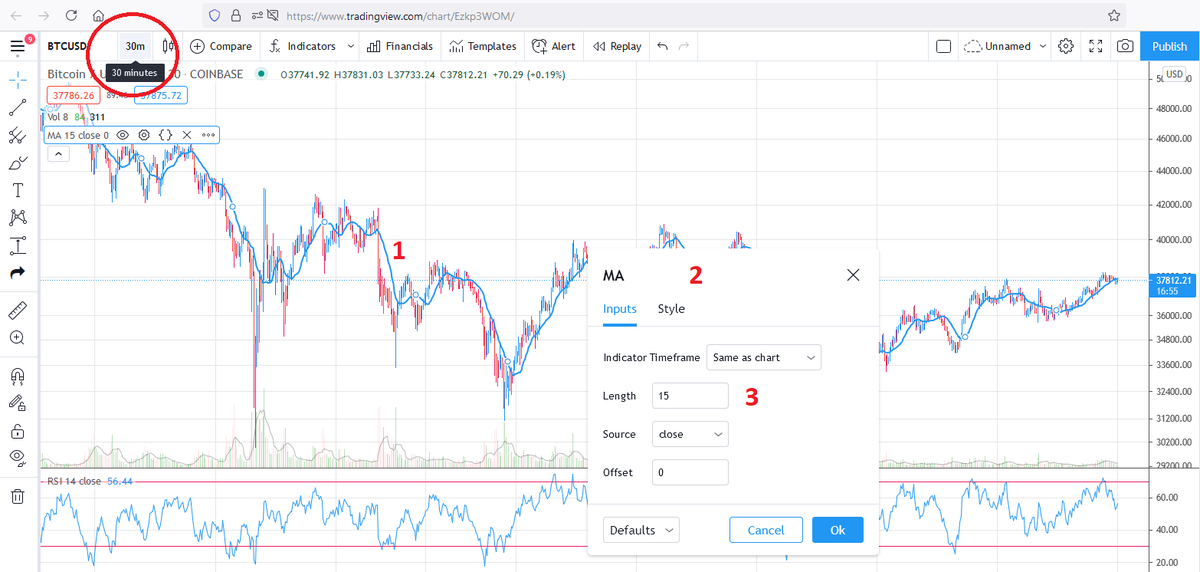Image resolution: width=1200 pixels, height=572 pixels.
Task: Select the Text annotation tool
Action: (x=17, y=190)
